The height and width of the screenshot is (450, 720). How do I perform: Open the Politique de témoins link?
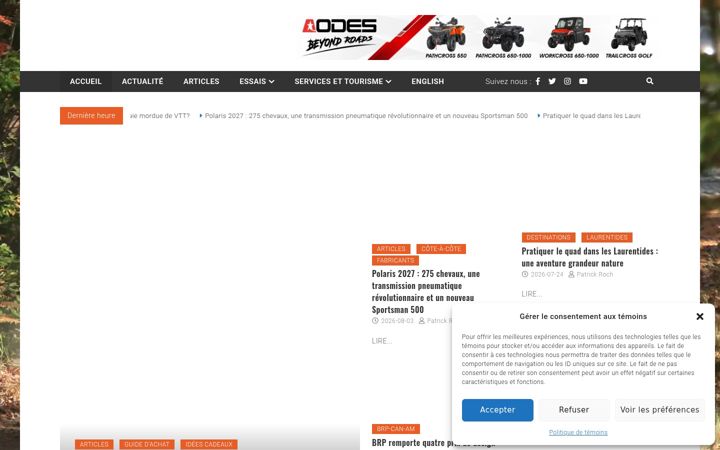pyautogui.click(x=578, y=433)
